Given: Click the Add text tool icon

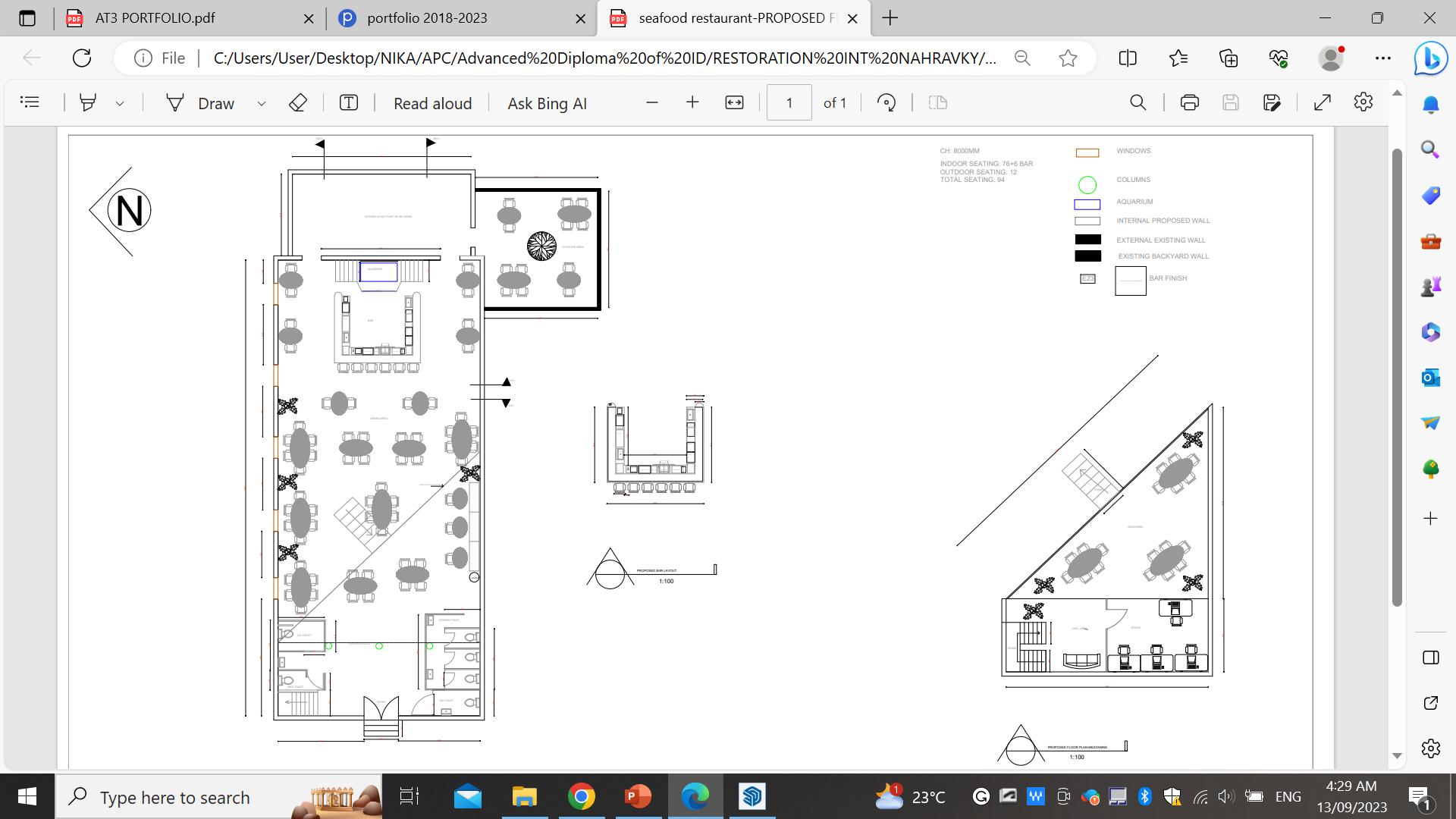Looking at the screenshot, I should (x=348, y=102).
